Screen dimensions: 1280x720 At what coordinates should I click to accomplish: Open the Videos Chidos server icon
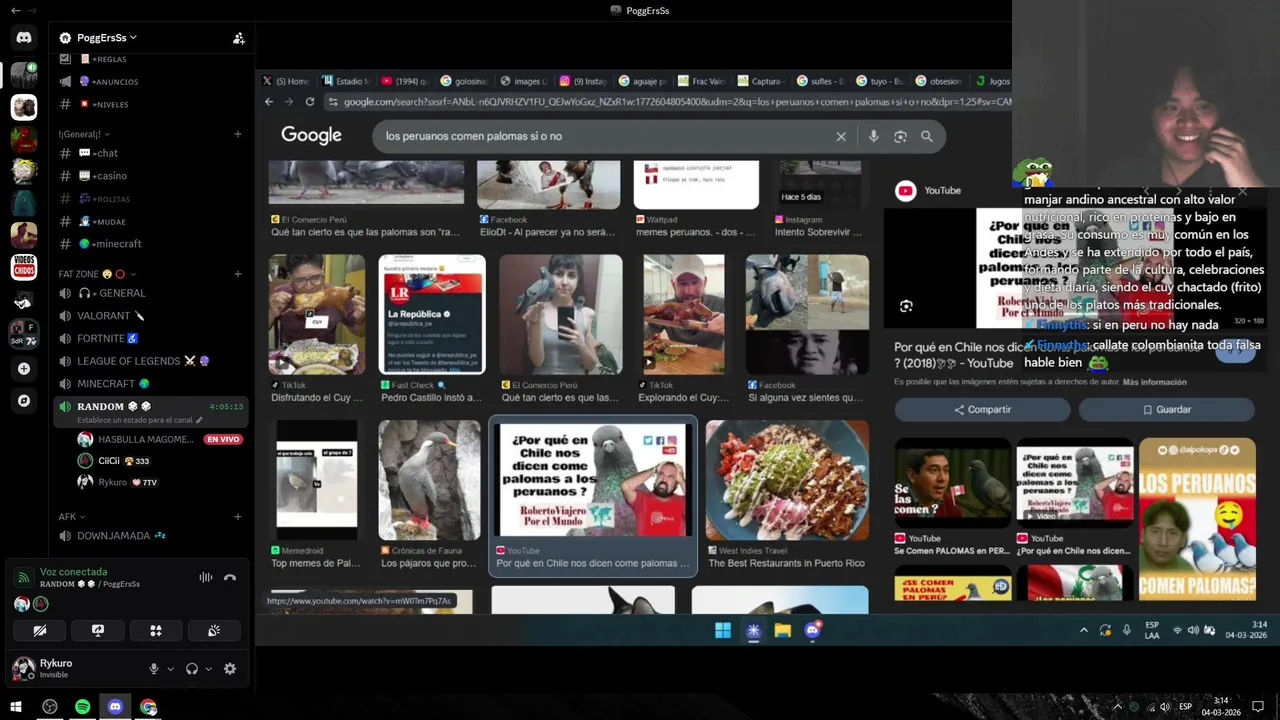(x=24, y=267)
